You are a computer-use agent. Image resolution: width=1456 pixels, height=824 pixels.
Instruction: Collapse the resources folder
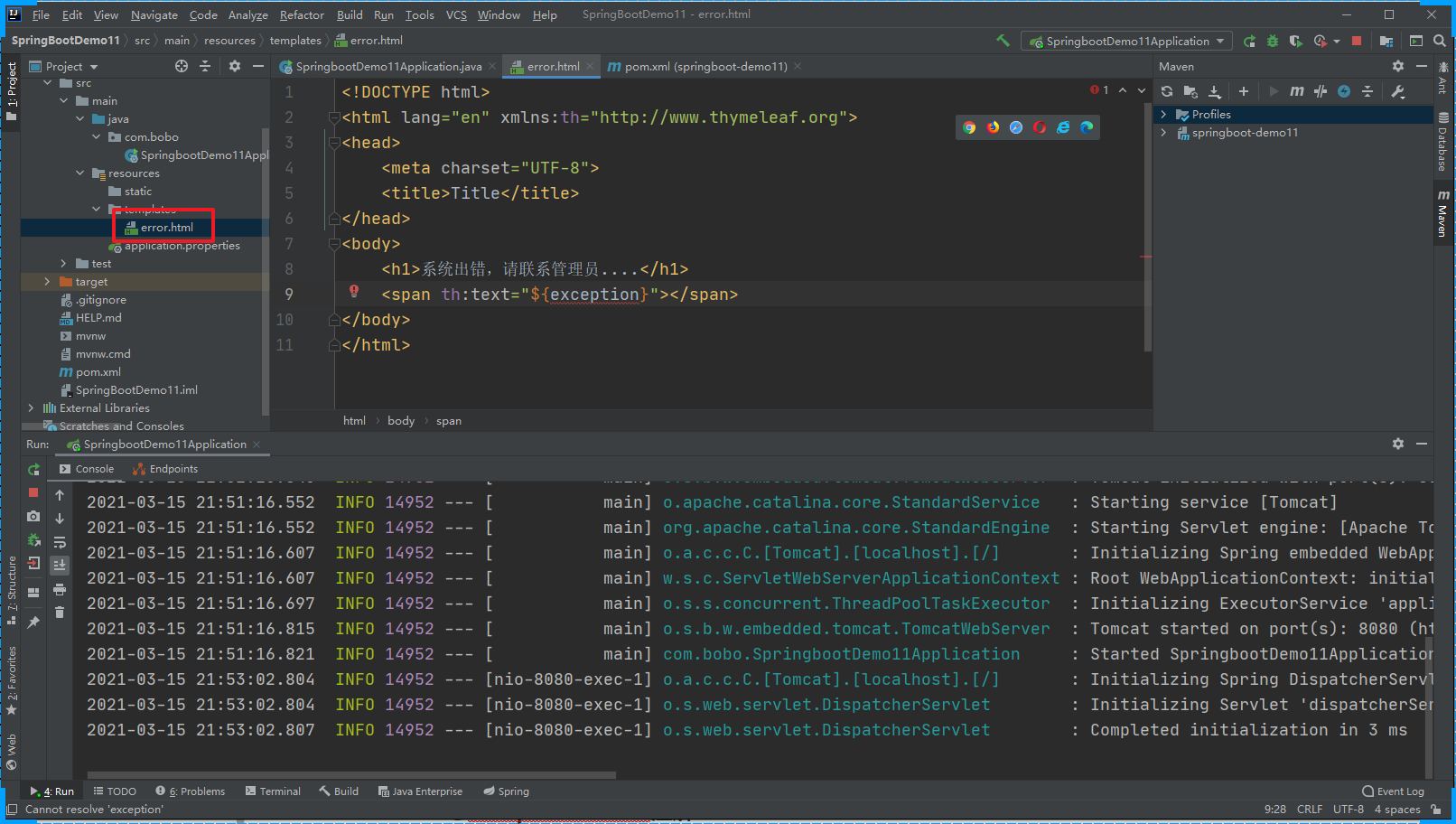click(79, 173)
